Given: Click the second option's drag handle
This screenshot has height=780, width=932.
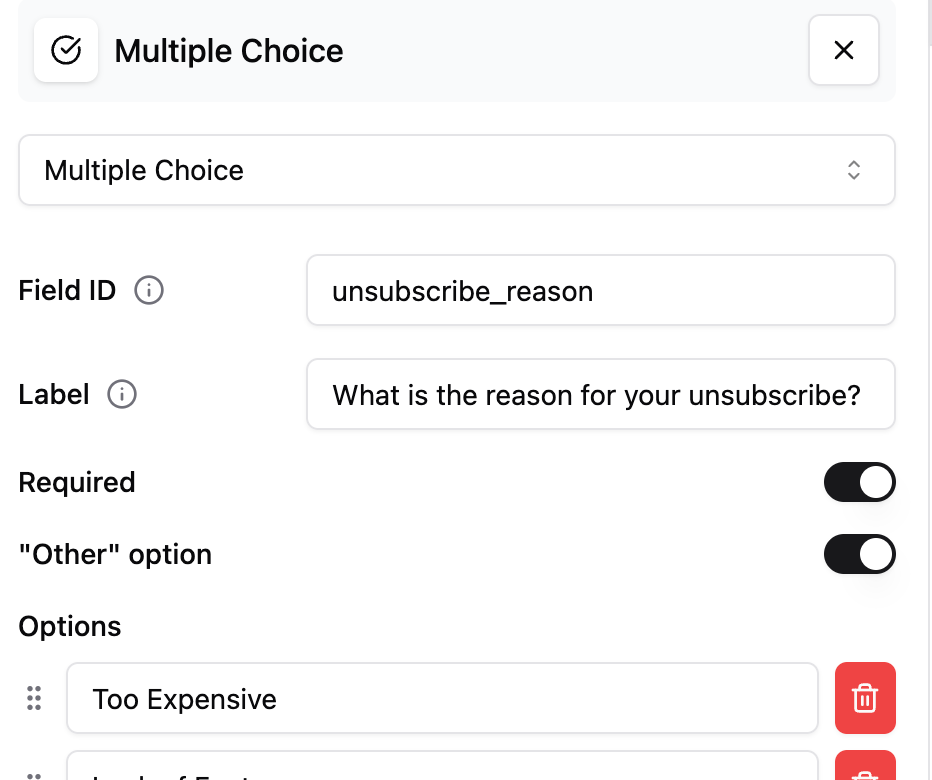Looking at the screenshot, I should pos(34,774).
